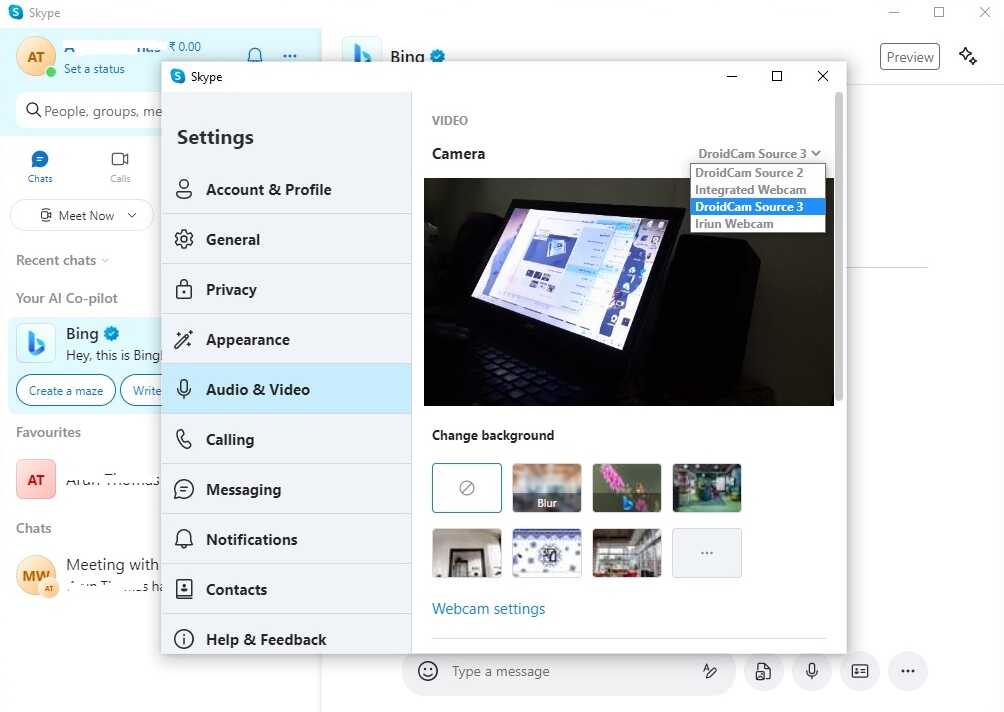Choose Integrated Webcam option
1004x712 pixels.
click(x=757, y=190)
